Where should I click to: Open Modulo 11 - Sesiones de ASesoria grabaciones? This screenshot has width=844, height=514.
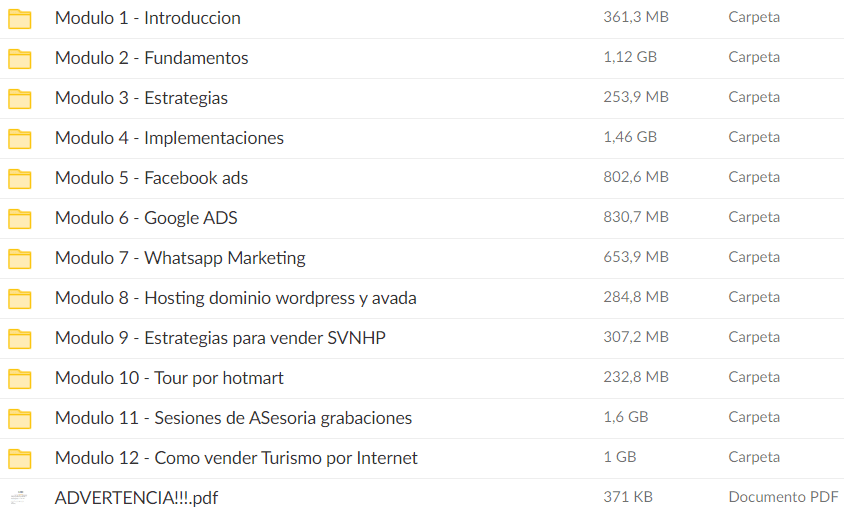[x=233, y=418]
